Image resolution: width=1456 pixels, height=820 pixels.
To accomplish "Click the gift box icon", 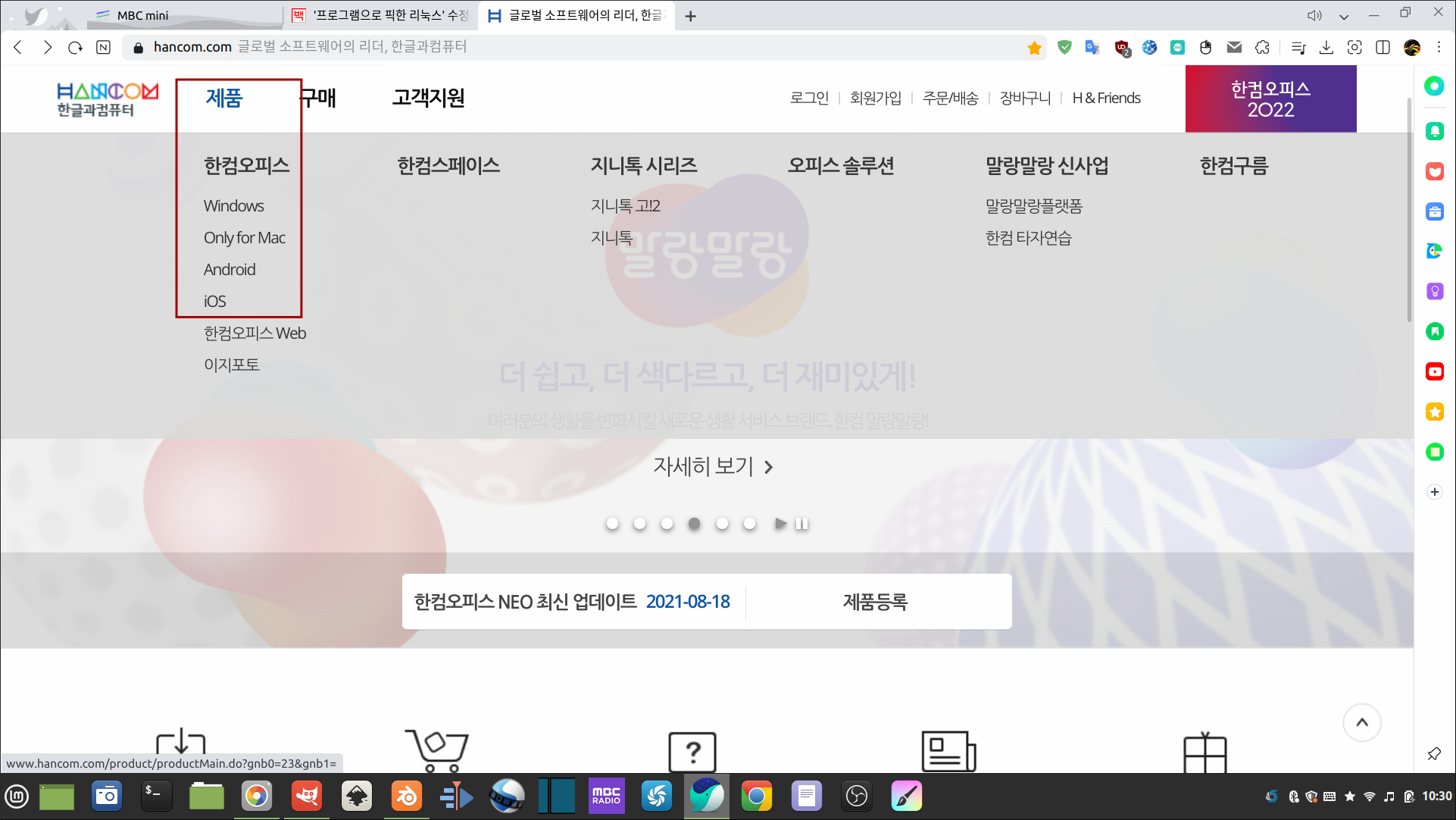I will tap(1204, 752).
